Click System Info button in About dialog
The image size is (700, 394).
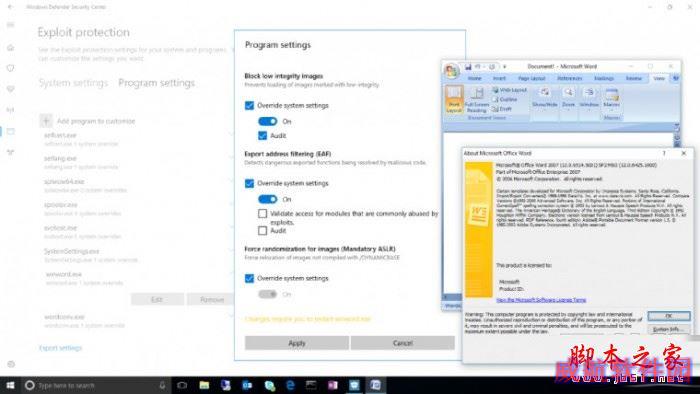point(669,329)
